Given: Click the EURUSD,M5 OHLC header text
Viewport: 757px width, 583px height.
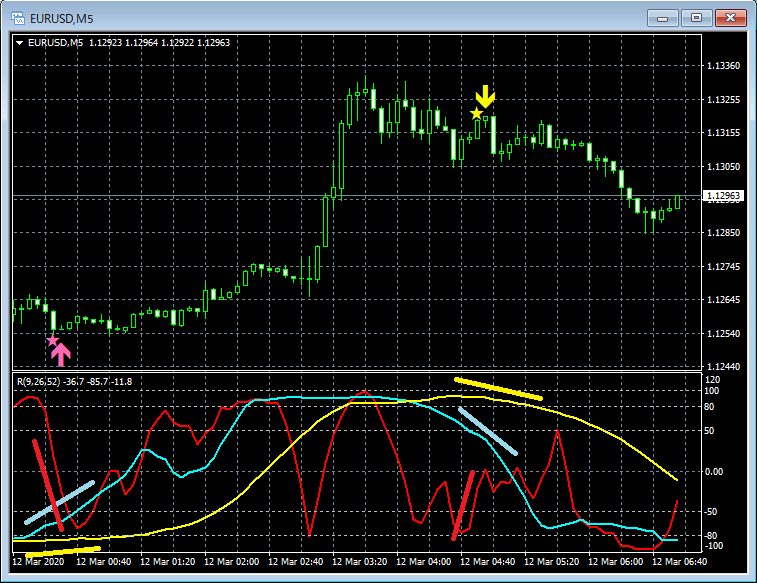Looking at the screenshot, I should tap(129, 43).
